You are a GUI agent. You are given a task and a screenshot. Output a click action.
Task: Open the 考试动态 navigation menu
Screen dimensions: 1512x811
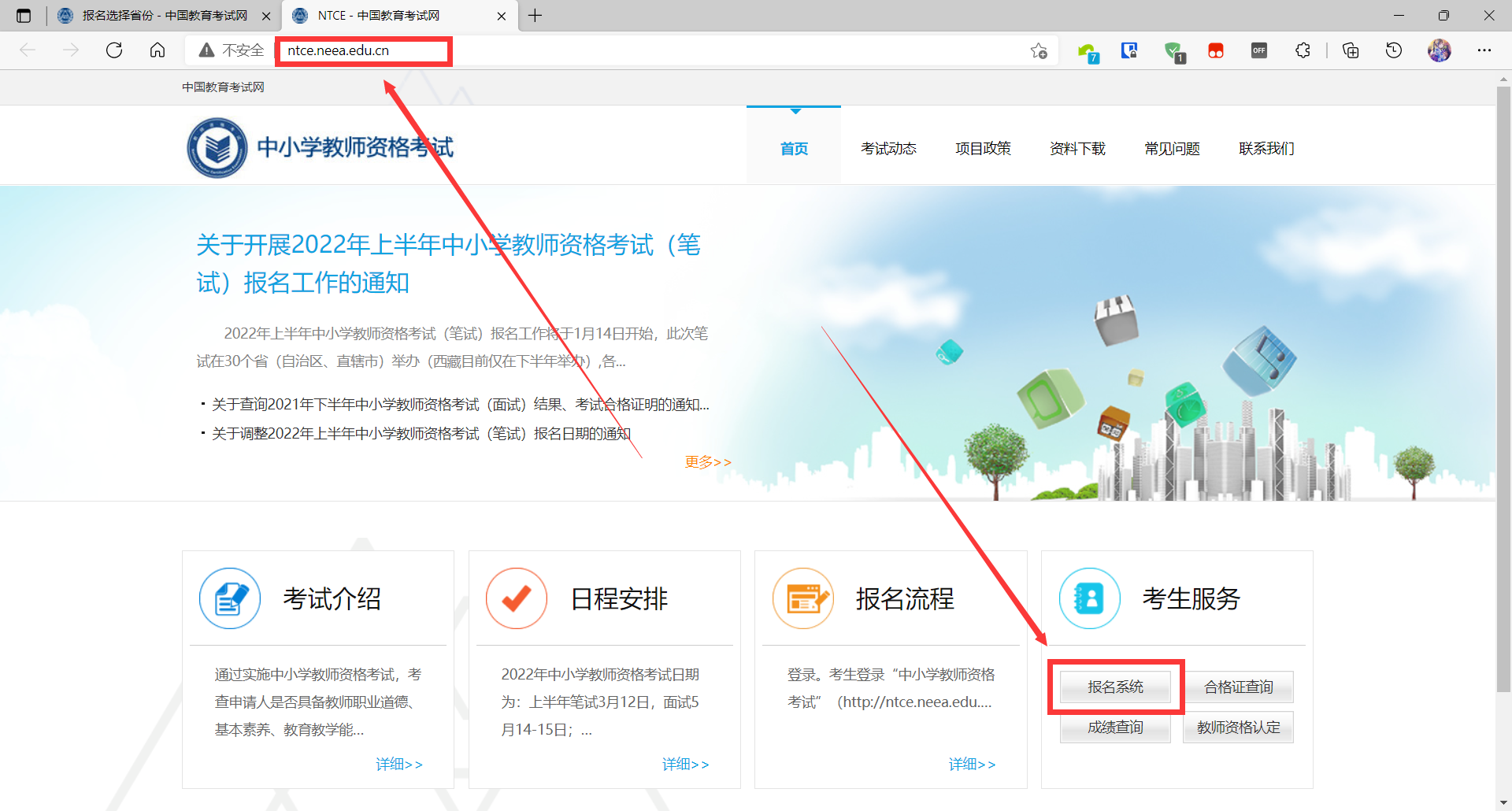(x=888, y=149)
